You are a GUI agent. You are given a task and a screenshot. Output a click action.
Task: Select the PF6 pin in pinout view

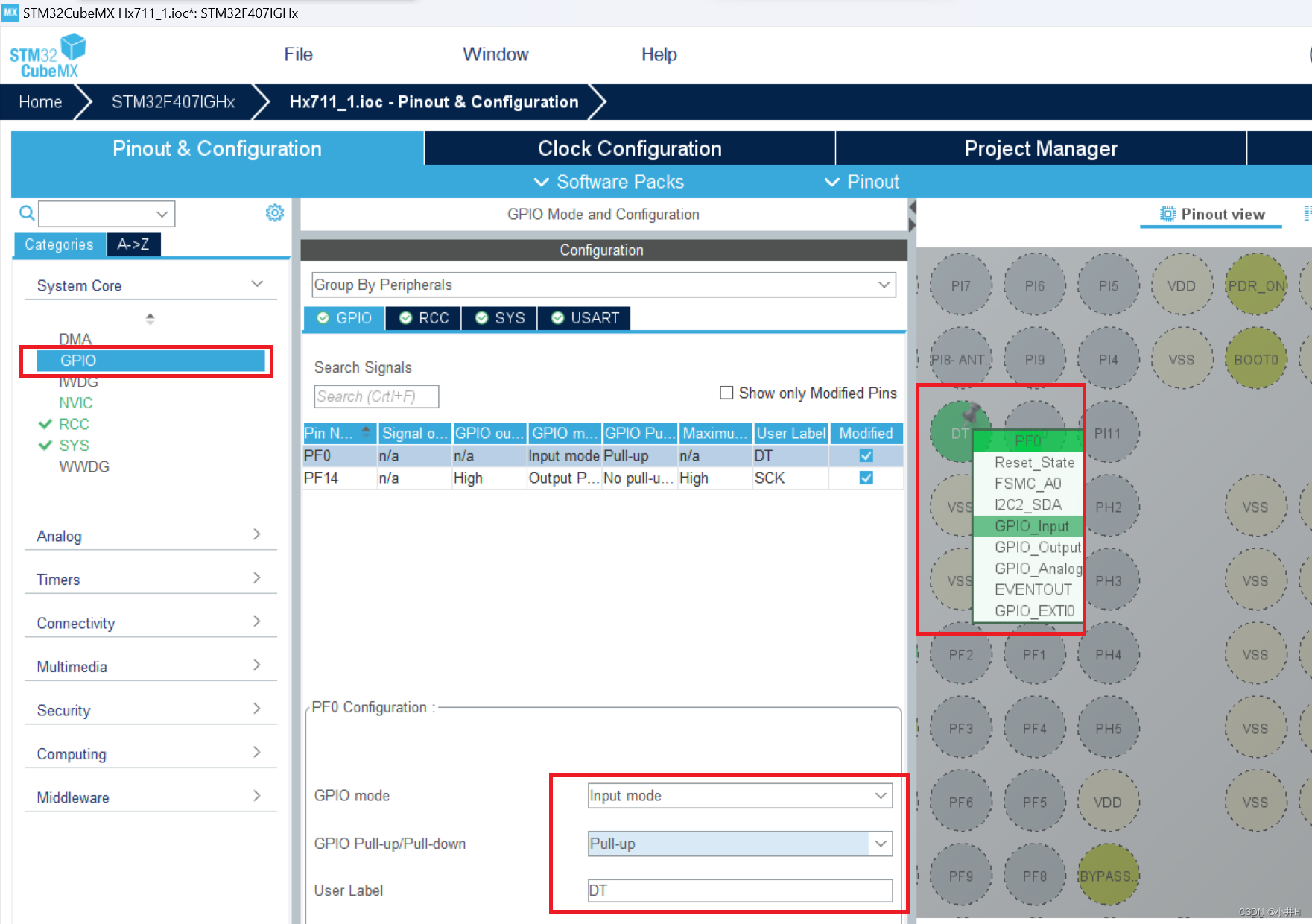pos(961,803)
